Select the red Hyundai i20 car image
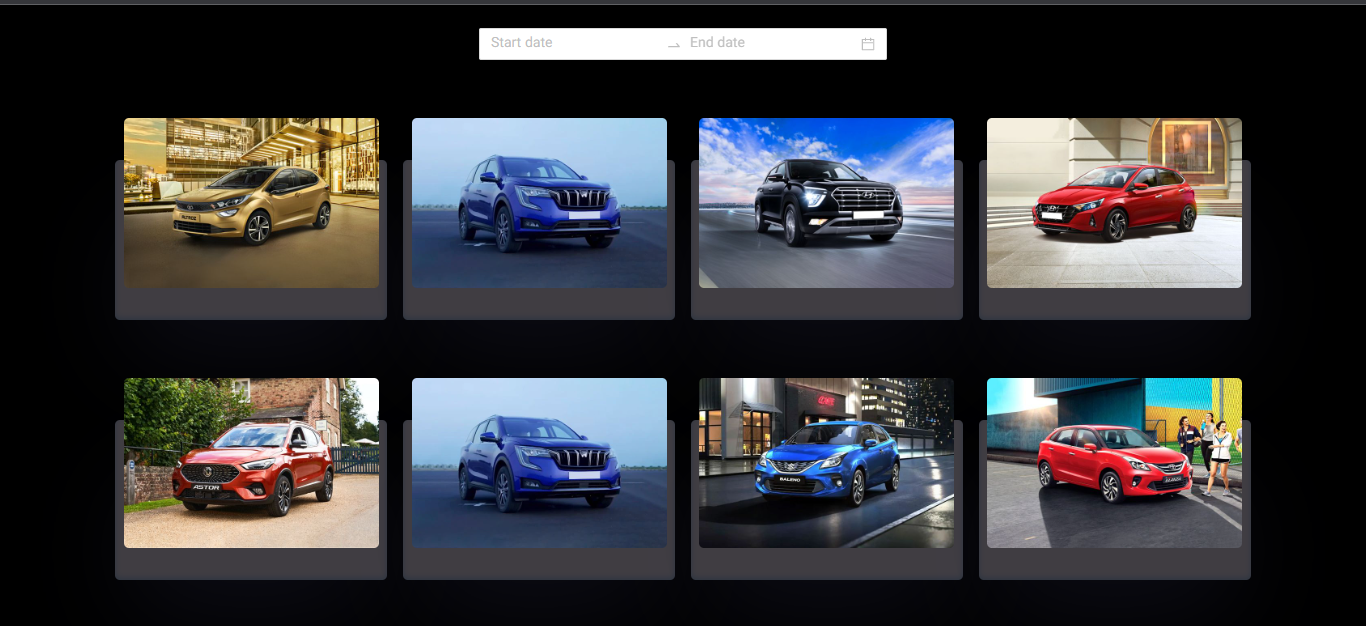The height and width of the screenshot is (626, 1366). 1114,203
